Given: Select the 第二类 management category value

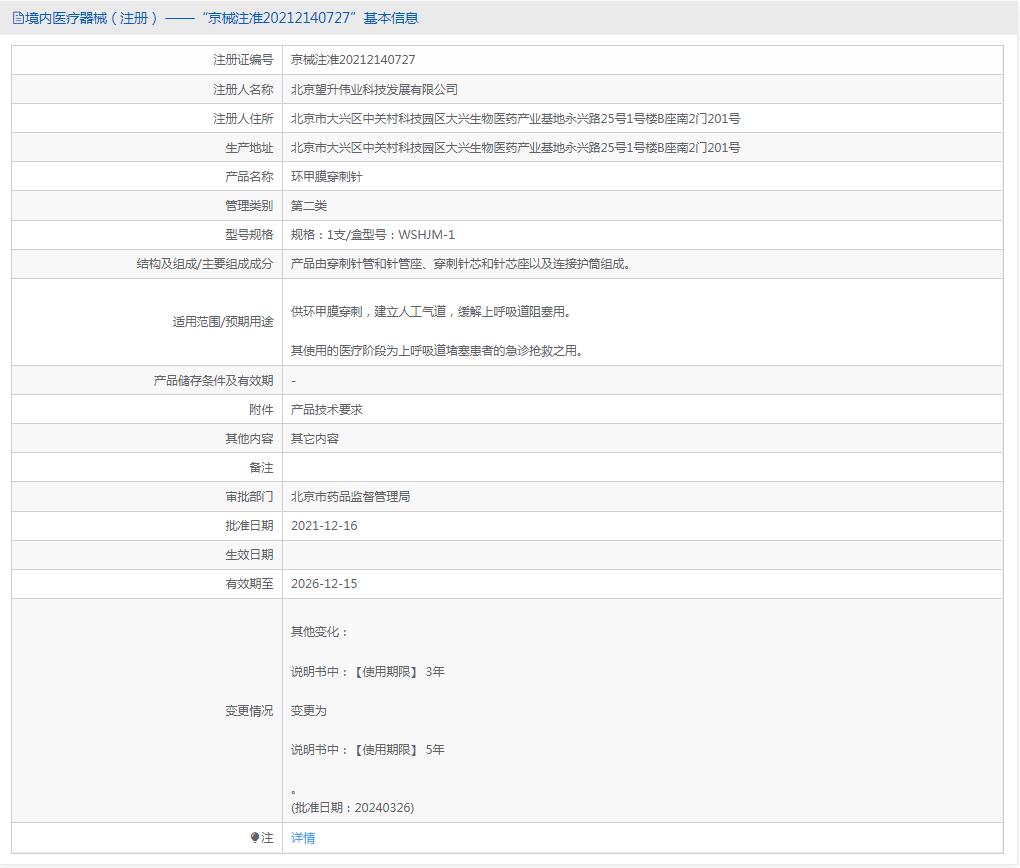Looking at the screenshot, I should click(309, 206).
